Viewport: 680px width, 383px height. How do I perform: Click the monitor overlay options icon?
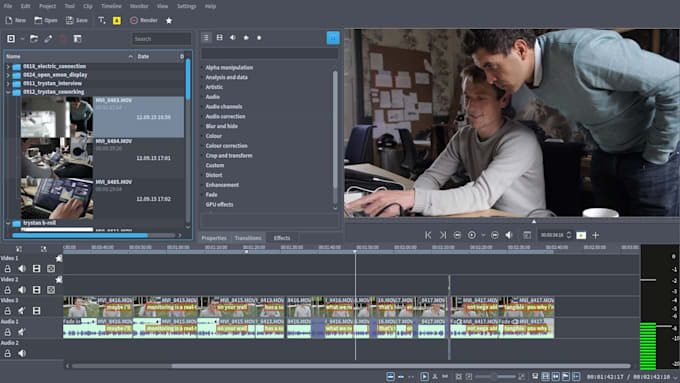pyautogui.click(x=527, y=235)
